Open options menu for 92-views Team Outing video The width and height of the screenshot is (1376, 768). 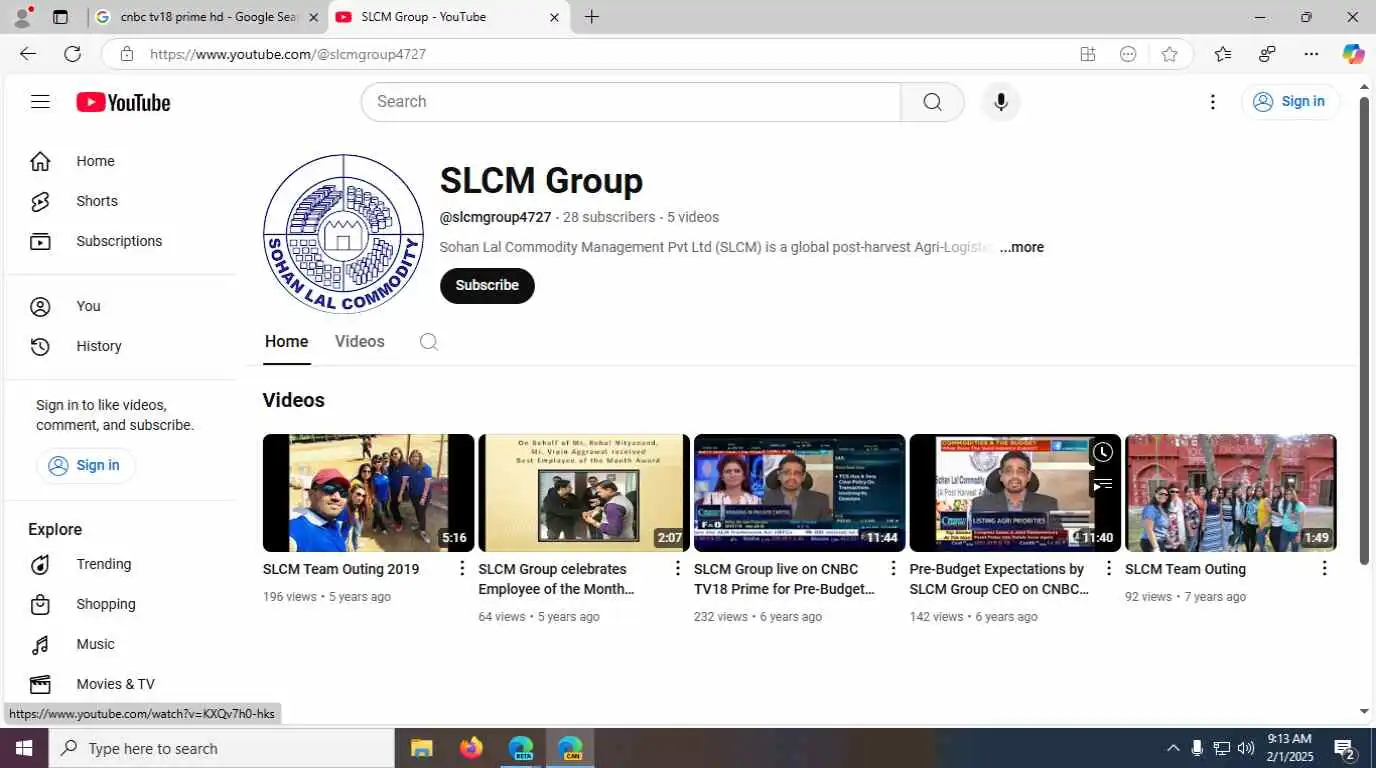(1324, 569)
